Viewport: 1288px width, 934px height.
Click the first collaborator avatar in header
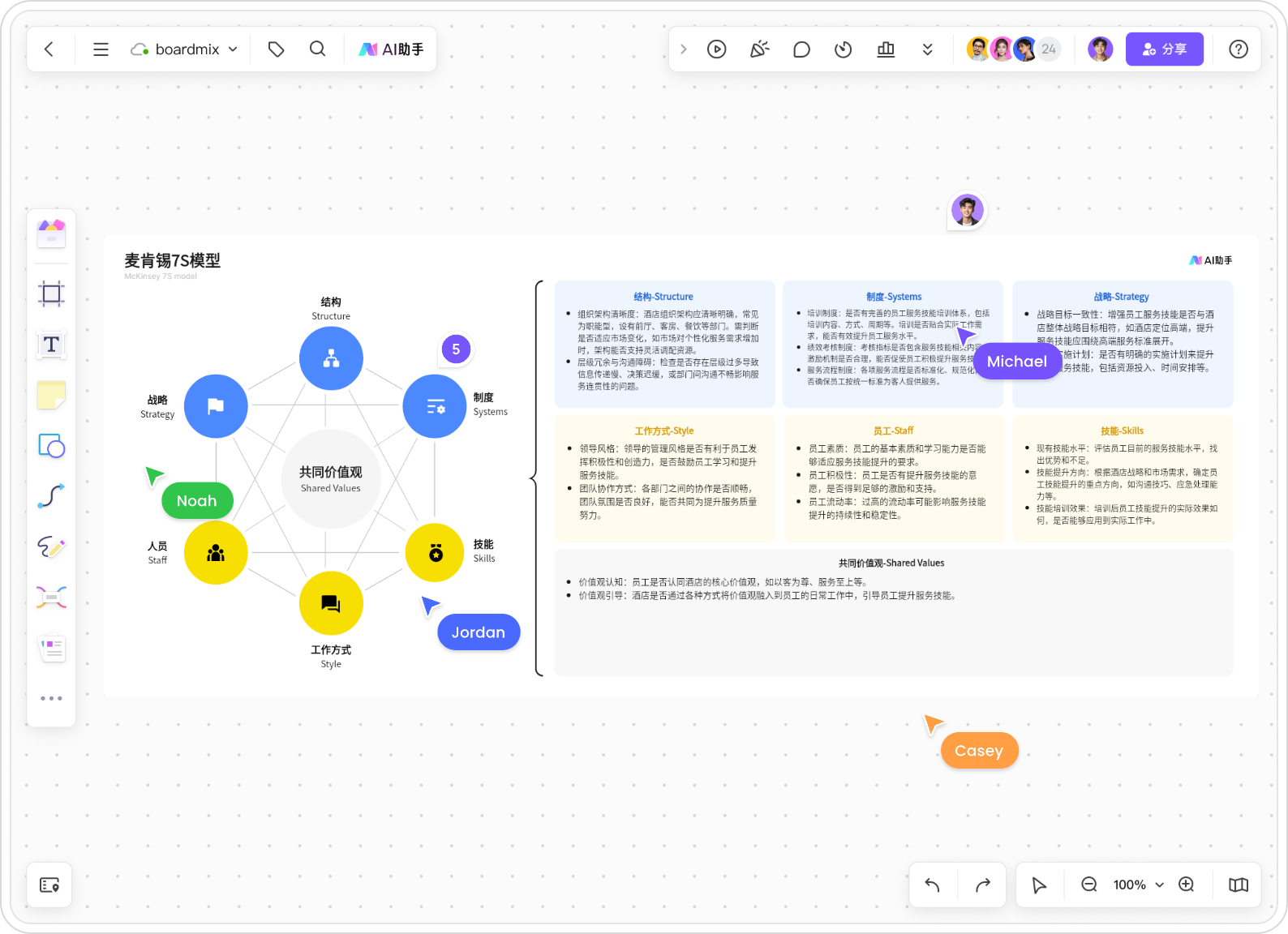[x=978, y=49]
